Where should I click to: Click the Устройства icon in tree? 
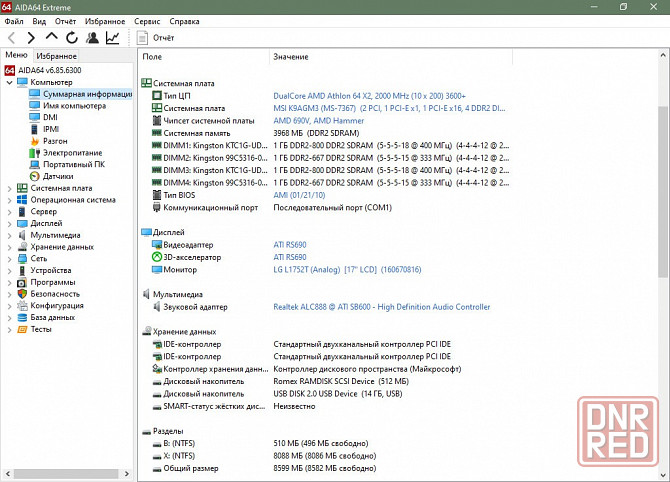point(22,270)
